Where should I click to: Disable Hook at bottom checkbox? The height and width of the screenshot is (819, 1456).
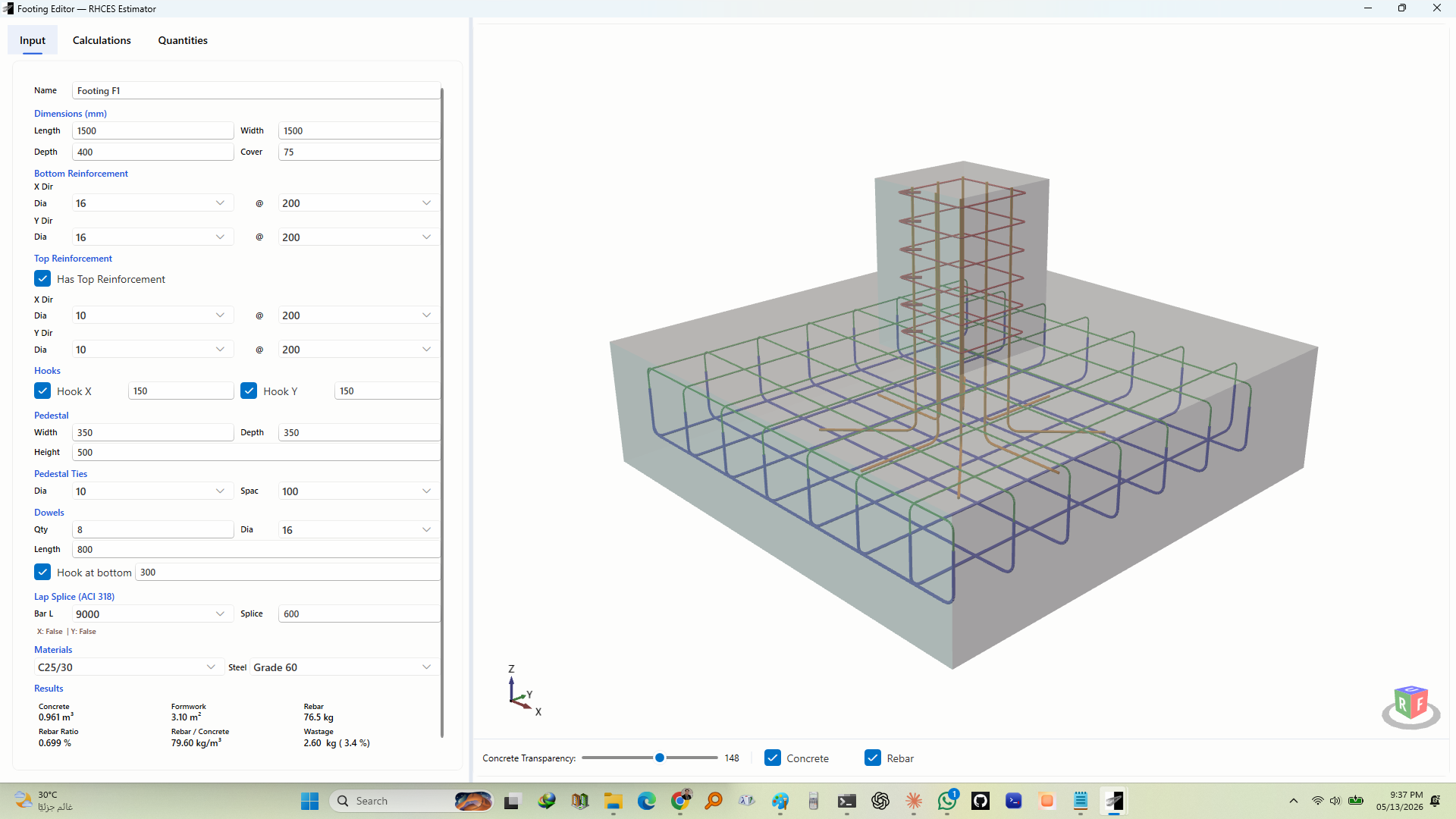(42, 573)
